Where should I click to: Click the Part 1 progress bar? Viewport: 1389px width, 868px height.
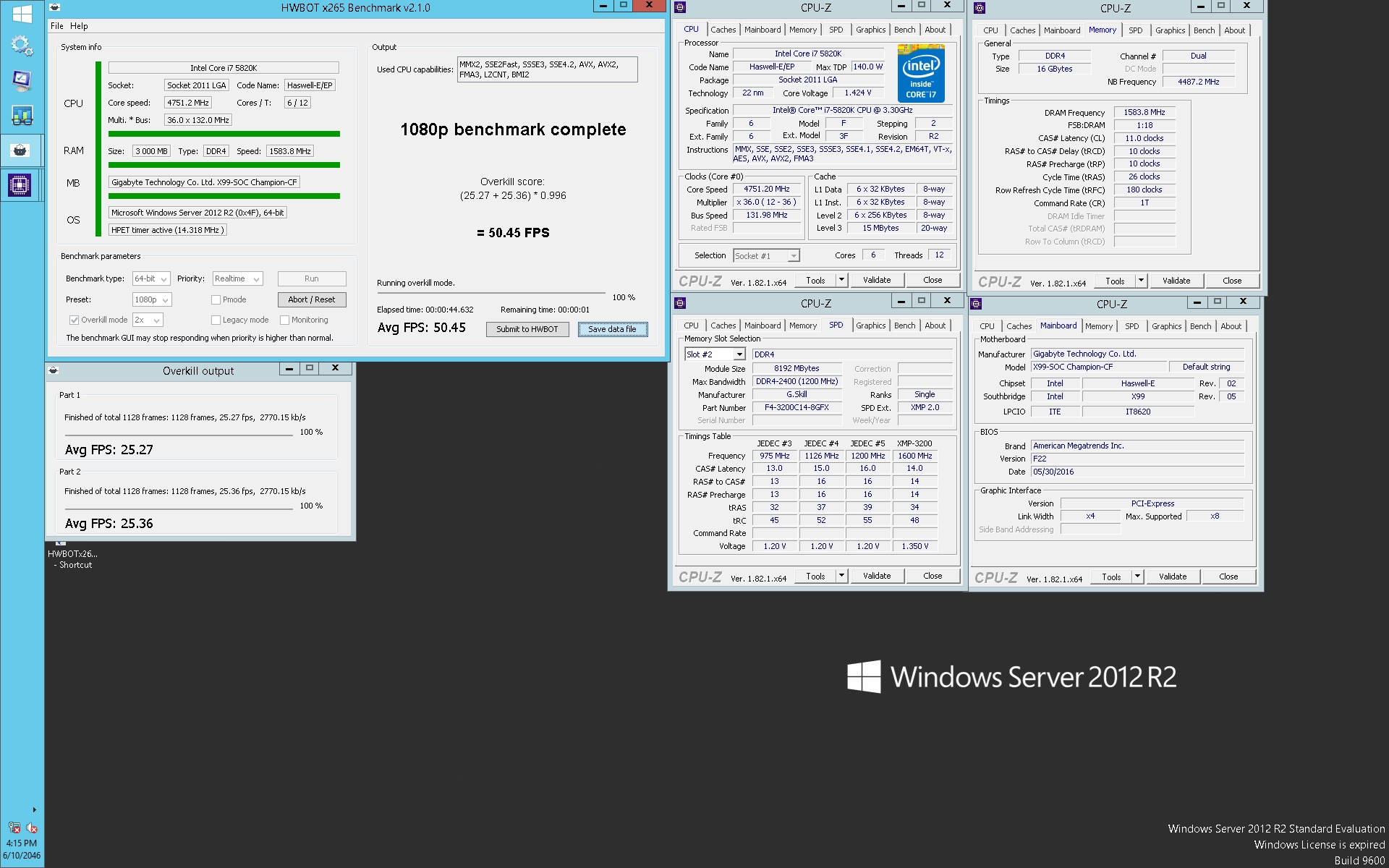pos(179,435)
